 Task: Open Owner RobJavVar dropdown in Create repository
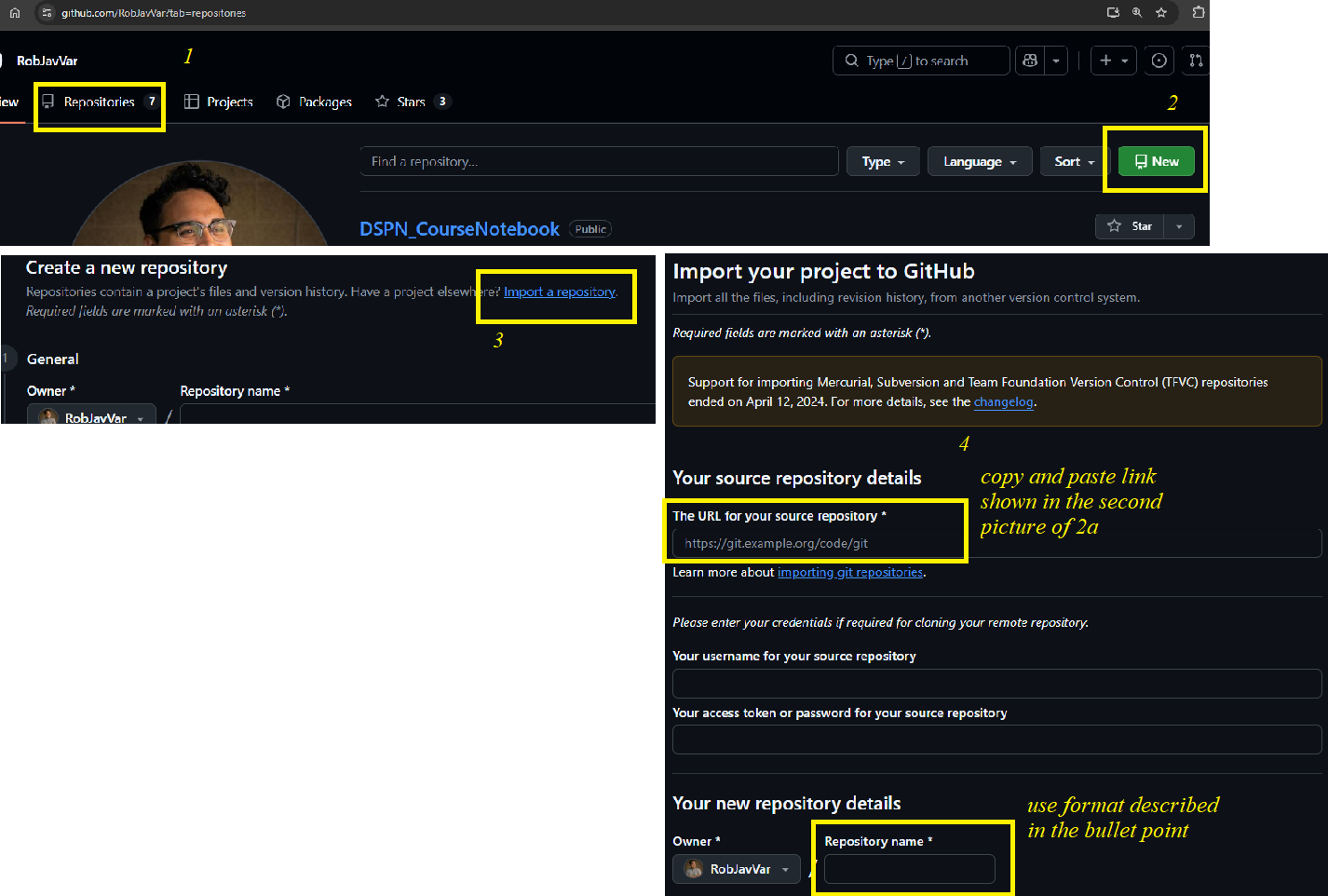91,414
